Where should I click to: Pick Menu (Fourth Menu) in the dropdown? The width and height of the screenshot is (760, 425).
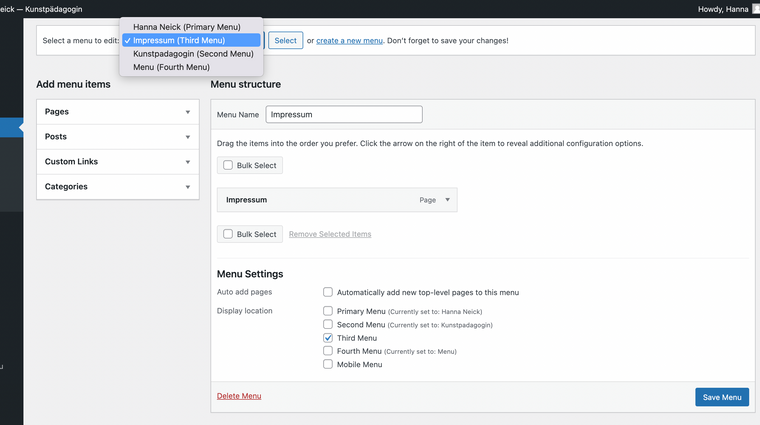(171, 67)
